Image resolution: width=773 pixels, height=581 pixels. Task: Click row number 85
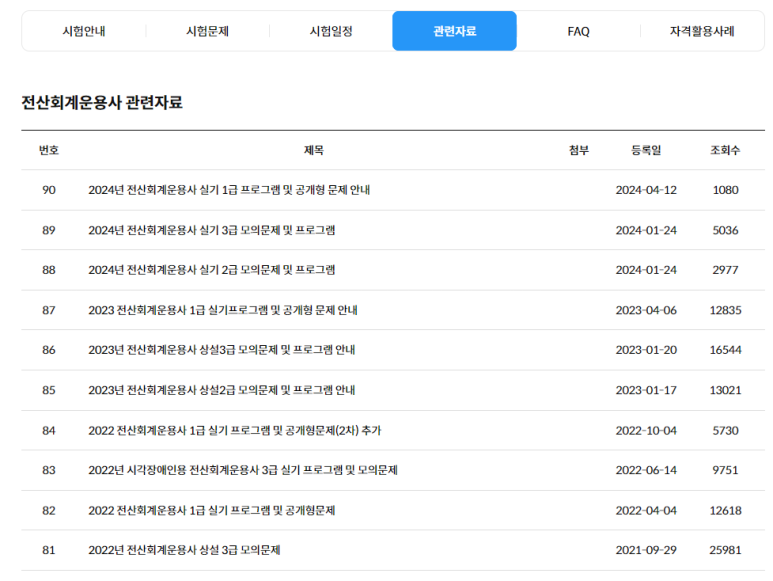[49, 390]
